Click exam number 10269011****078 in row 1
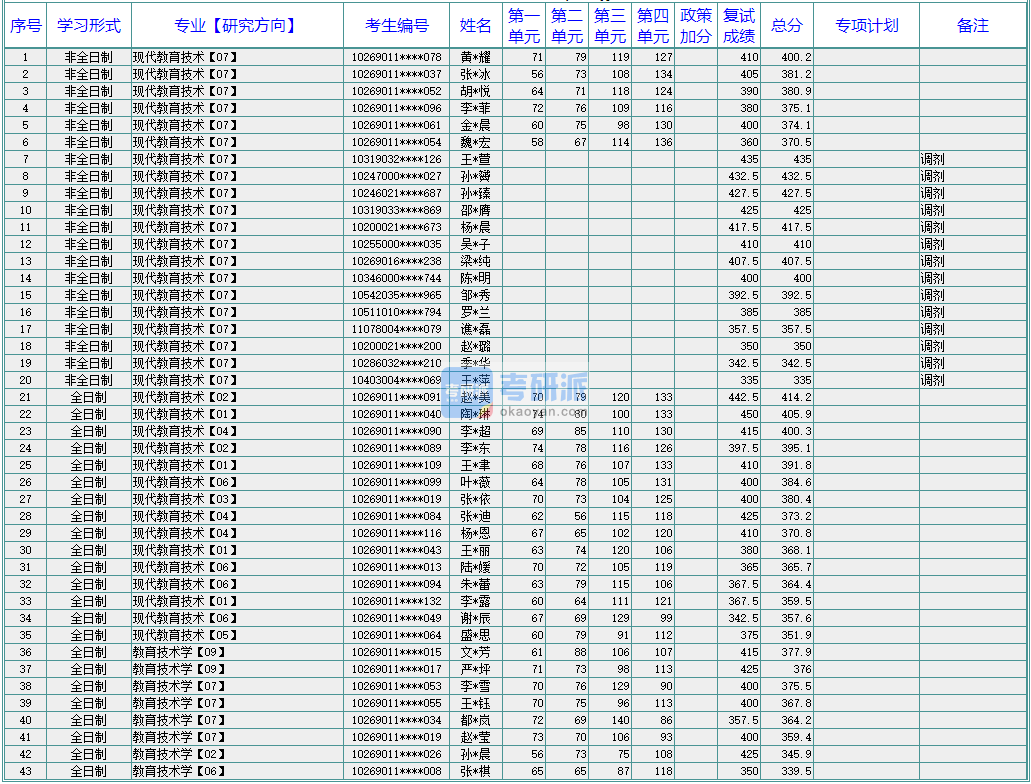Image resolution: width=1031 pixels, height=784 pixels. pyautogui.click(x=396, y=57)
